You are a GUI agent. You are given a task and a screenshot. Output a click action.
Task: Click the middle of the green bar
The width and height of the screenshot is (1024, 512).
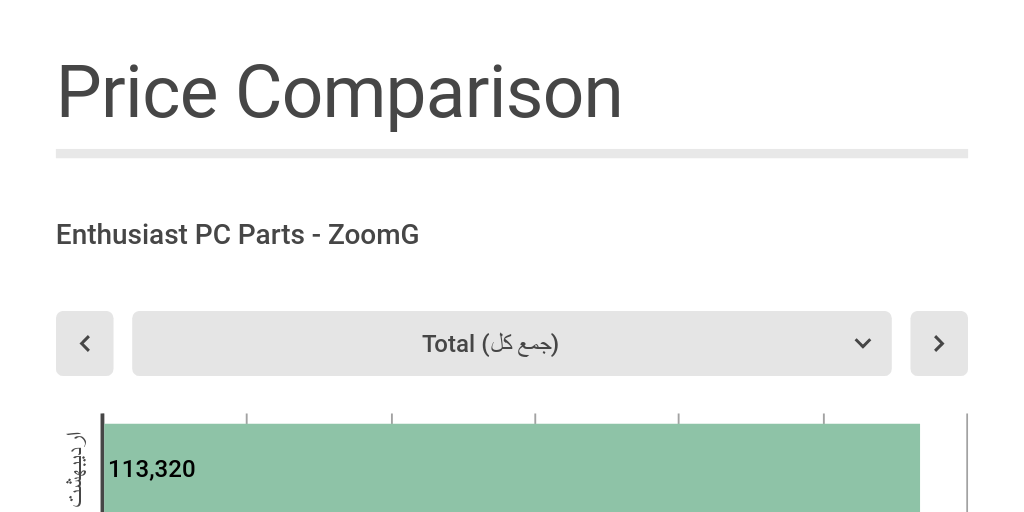(x=511, y=468)
